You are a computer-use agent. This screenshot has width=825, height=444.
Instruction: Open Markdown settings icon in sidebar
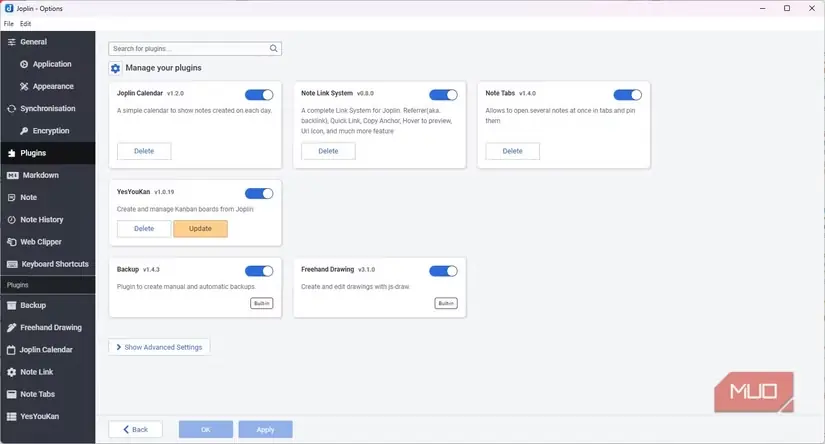[x=13, y=175]
